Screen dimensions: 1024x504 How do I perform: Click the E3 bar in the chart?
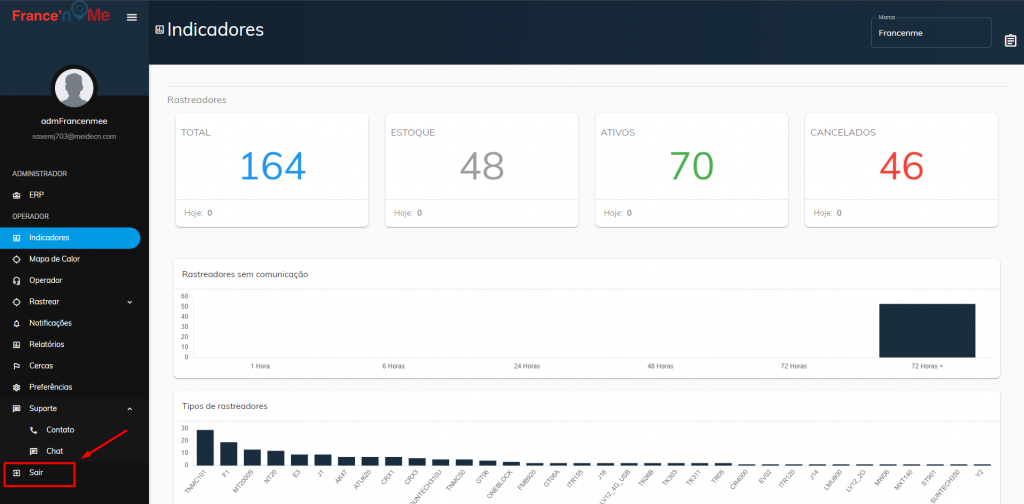300,460
